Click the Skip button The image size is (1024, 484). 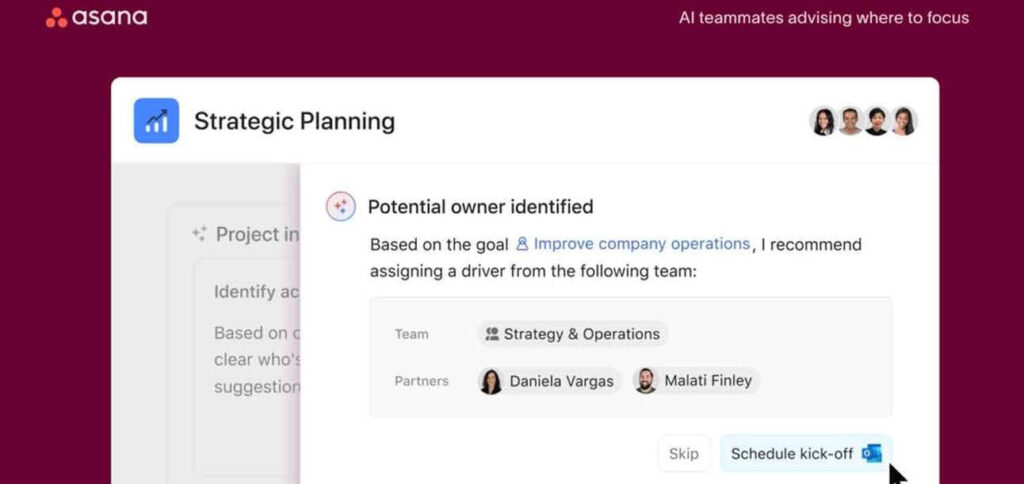pos(684,453)
